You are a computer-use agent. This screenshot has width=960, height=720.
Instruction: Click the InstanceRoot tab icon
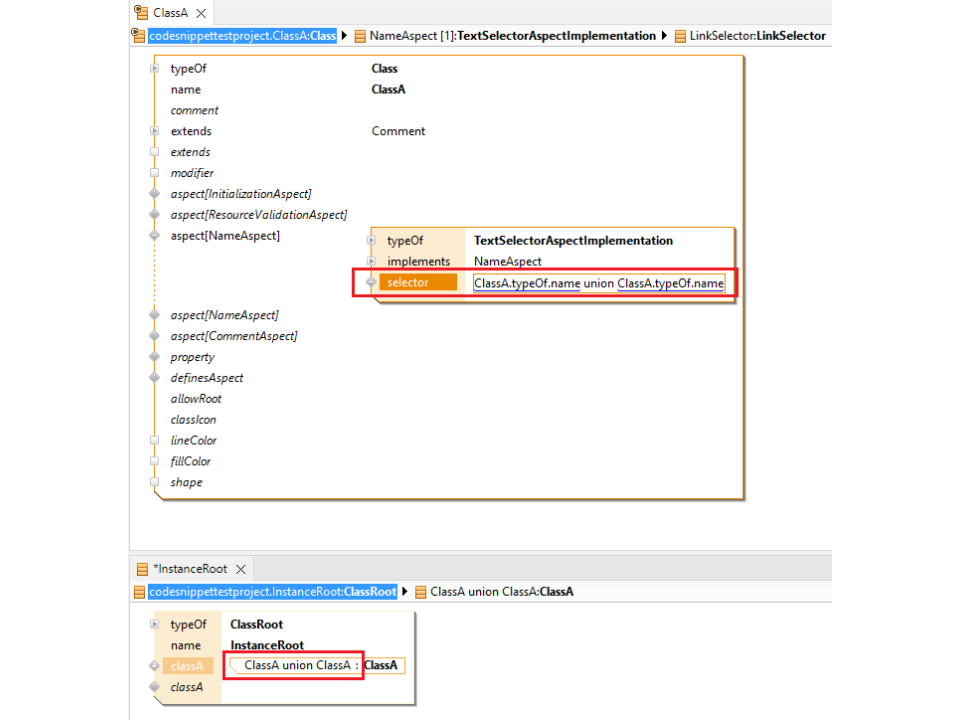(x=141, y=569)
